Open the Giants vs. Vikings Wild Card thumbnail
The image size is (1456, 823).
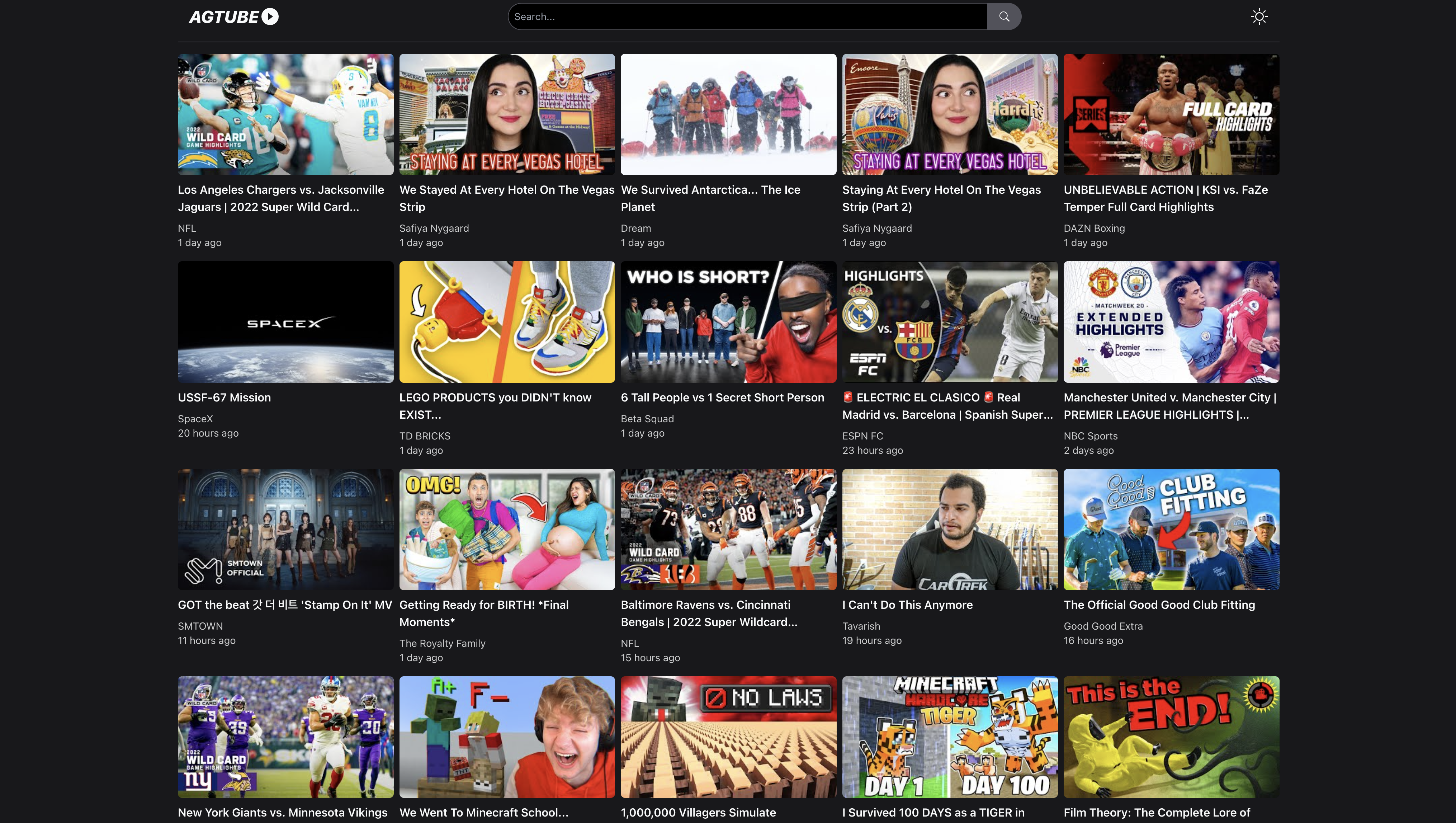click(285, 737)
